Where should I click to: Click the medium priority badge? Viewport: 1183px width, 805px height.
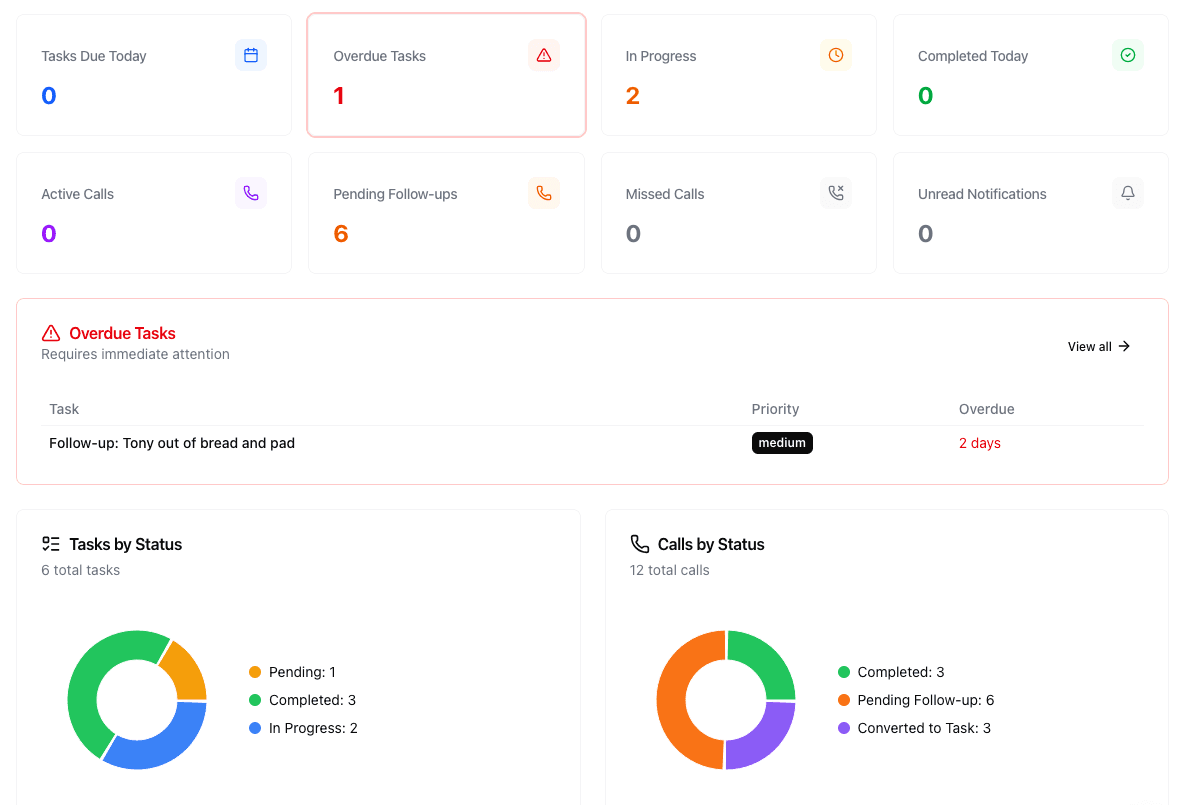pyautogui.click(x=782, y=443)
